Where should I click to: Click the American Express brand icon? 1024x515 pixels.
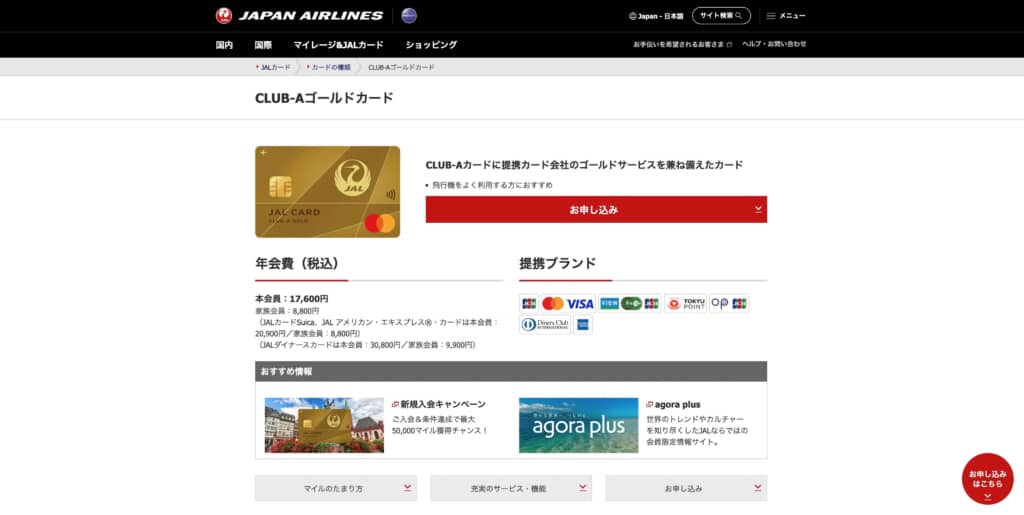(583, 324)
